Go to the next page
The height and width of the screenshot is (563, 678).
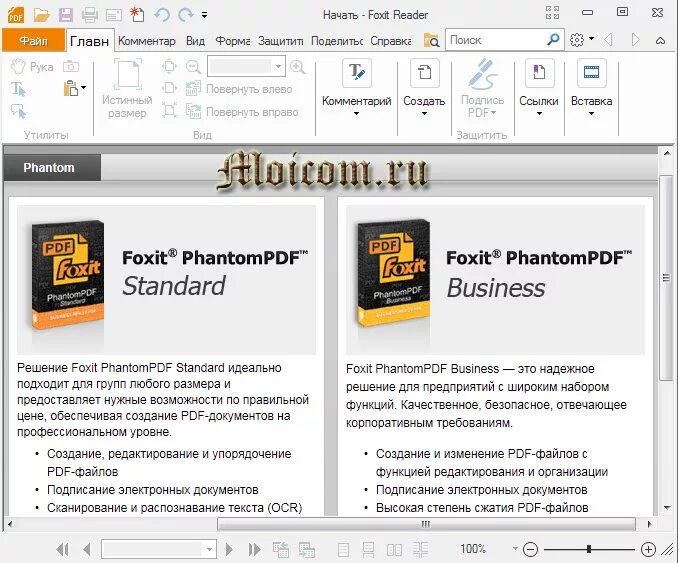click(x=230, y=550)
